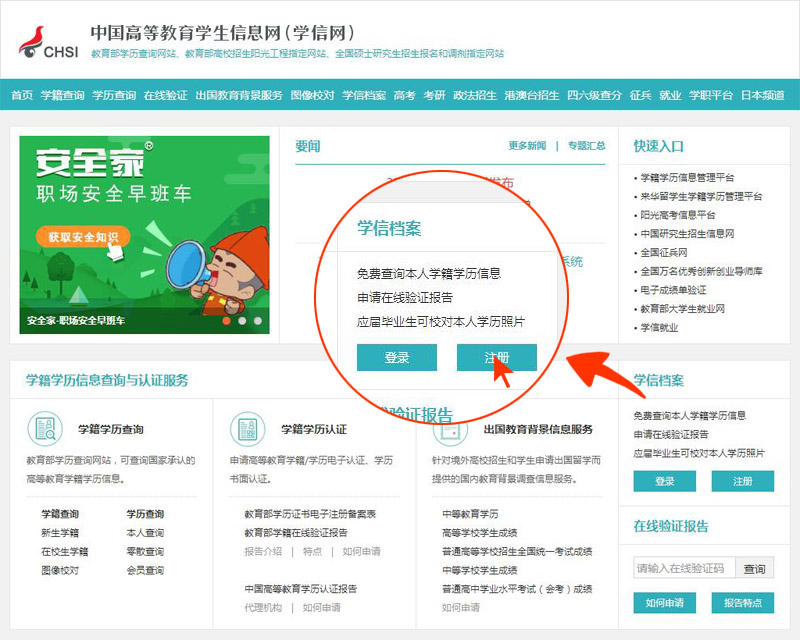This screenshot has width=800, height=640.
Task: Open the 本人查询 link
Action: pyautogui.click(x=145, y=533)
